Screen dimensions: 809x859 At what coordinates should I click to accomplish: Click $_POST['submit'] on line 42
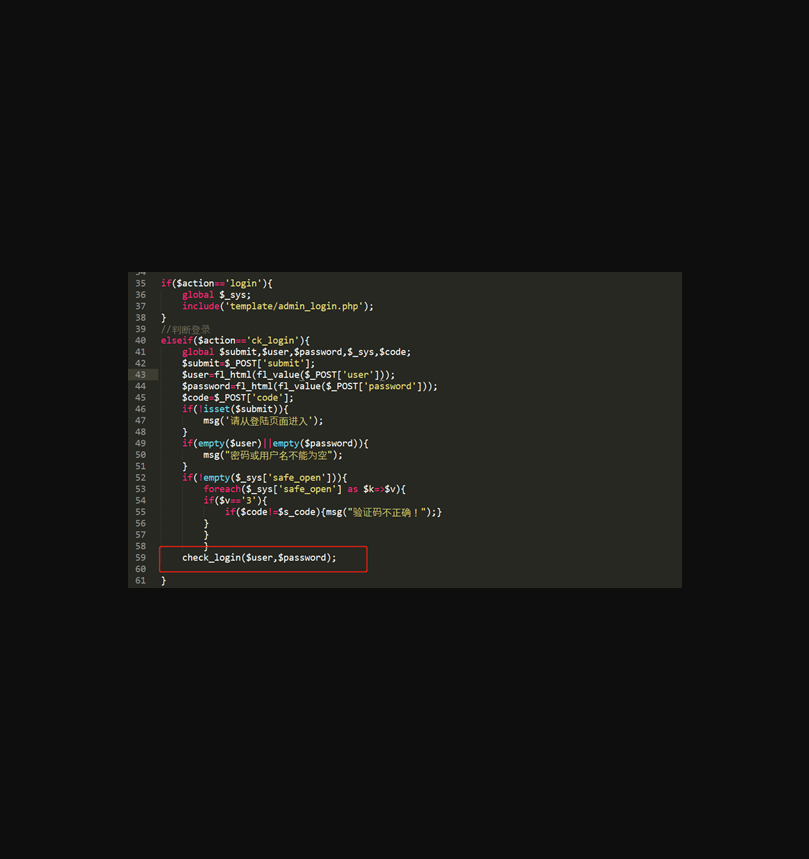tap(269, 364)
